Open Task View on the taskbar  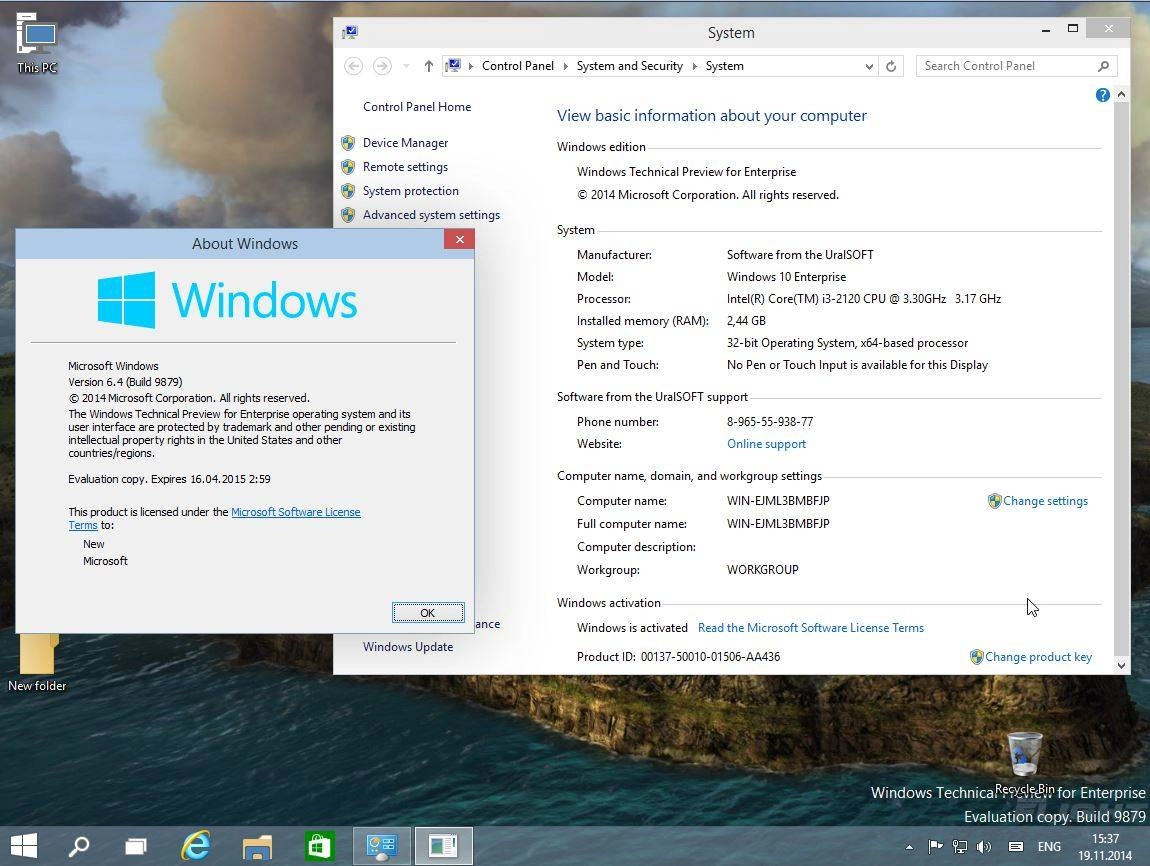click(136, 846)
